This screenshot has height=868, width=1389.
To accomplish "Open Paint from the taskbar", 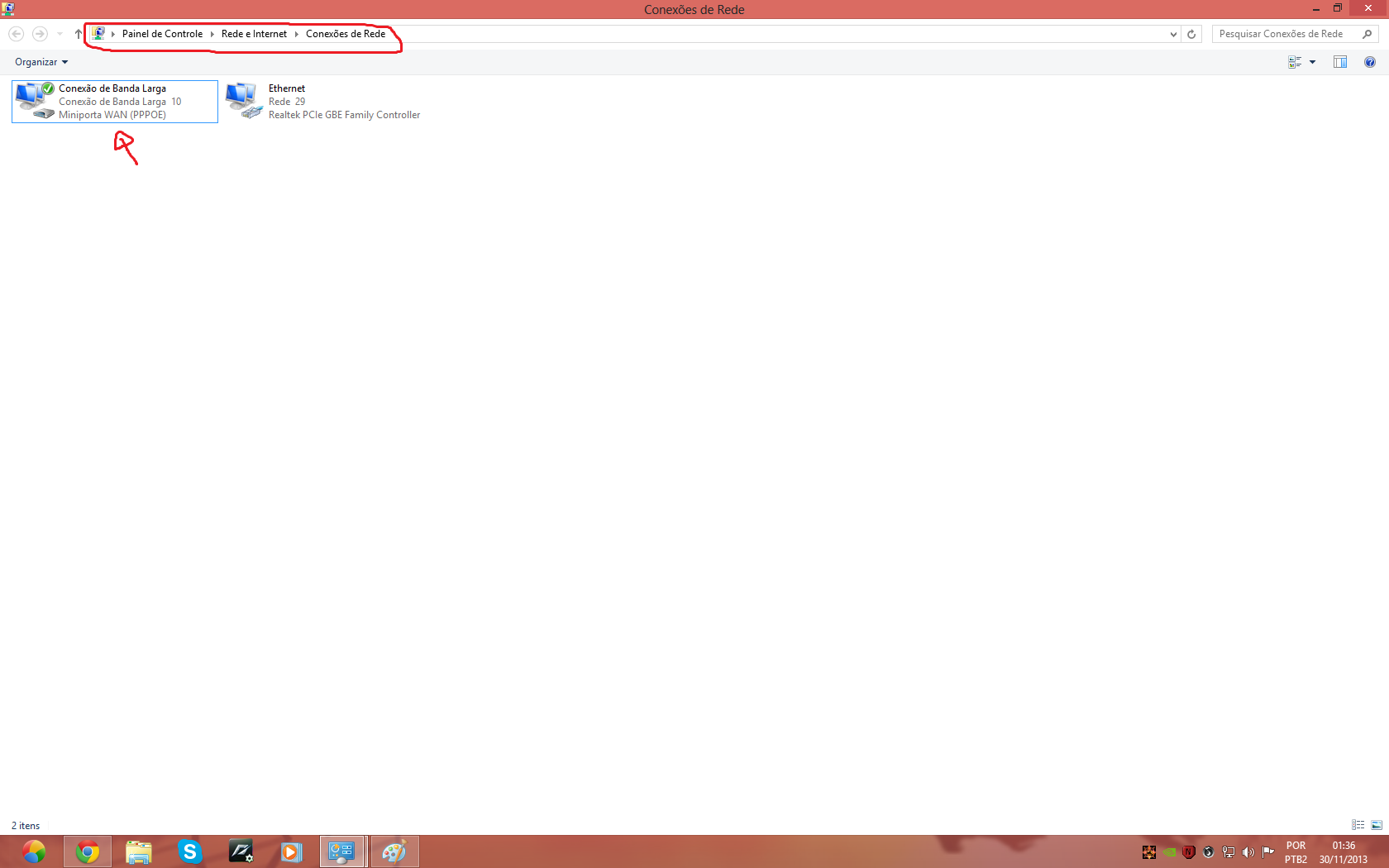I will pyautogui.click(x=394, y=851).
